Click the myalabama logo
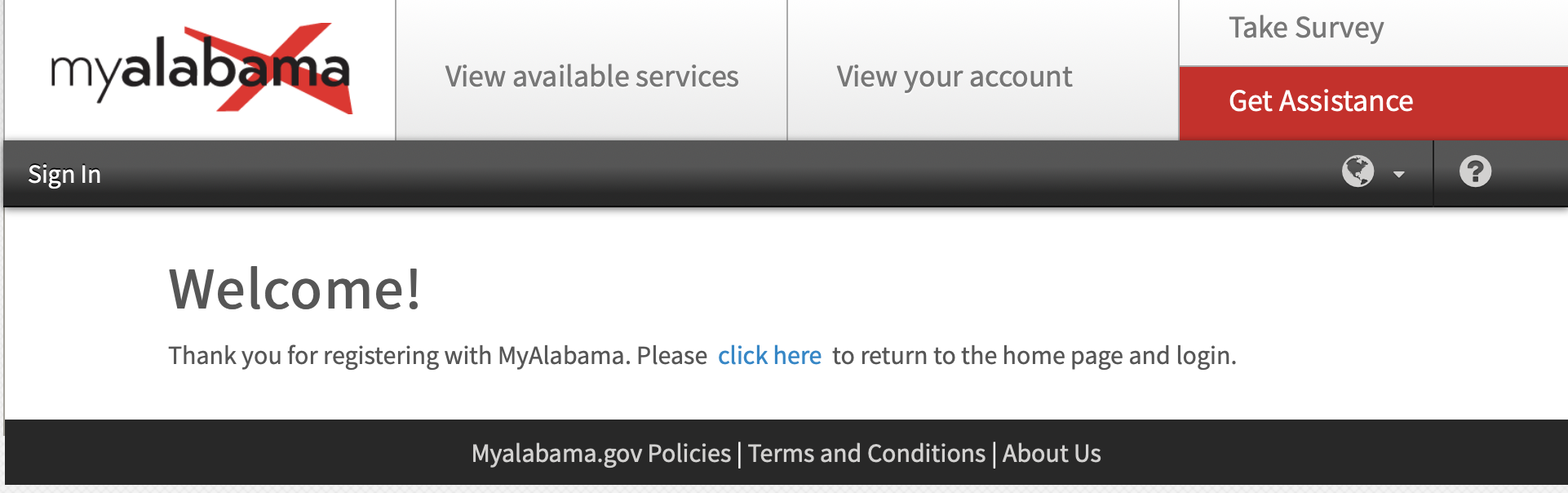 200,70
